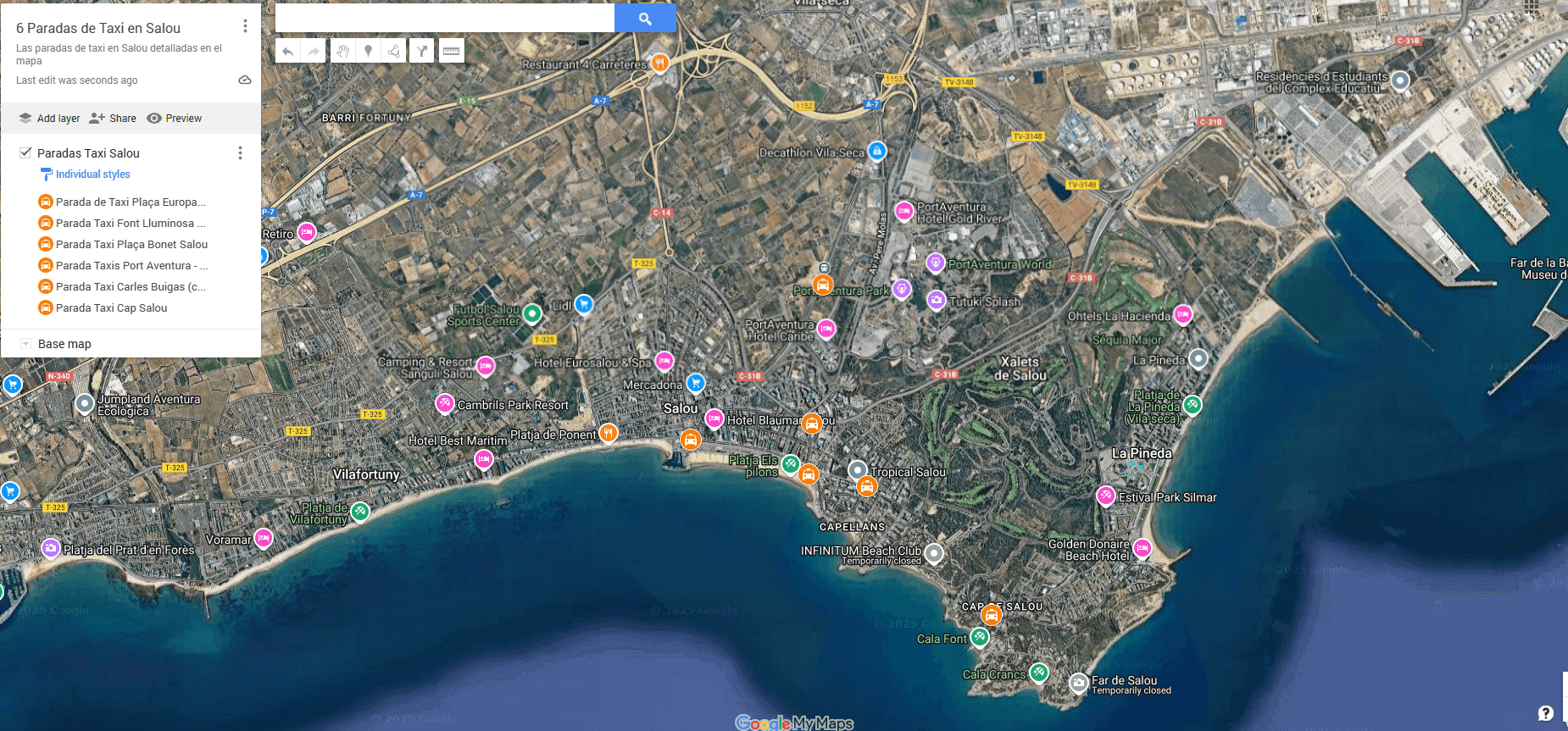Expand the Base map section arrow
Screen dimensions: 1568x731
point(25,344)
